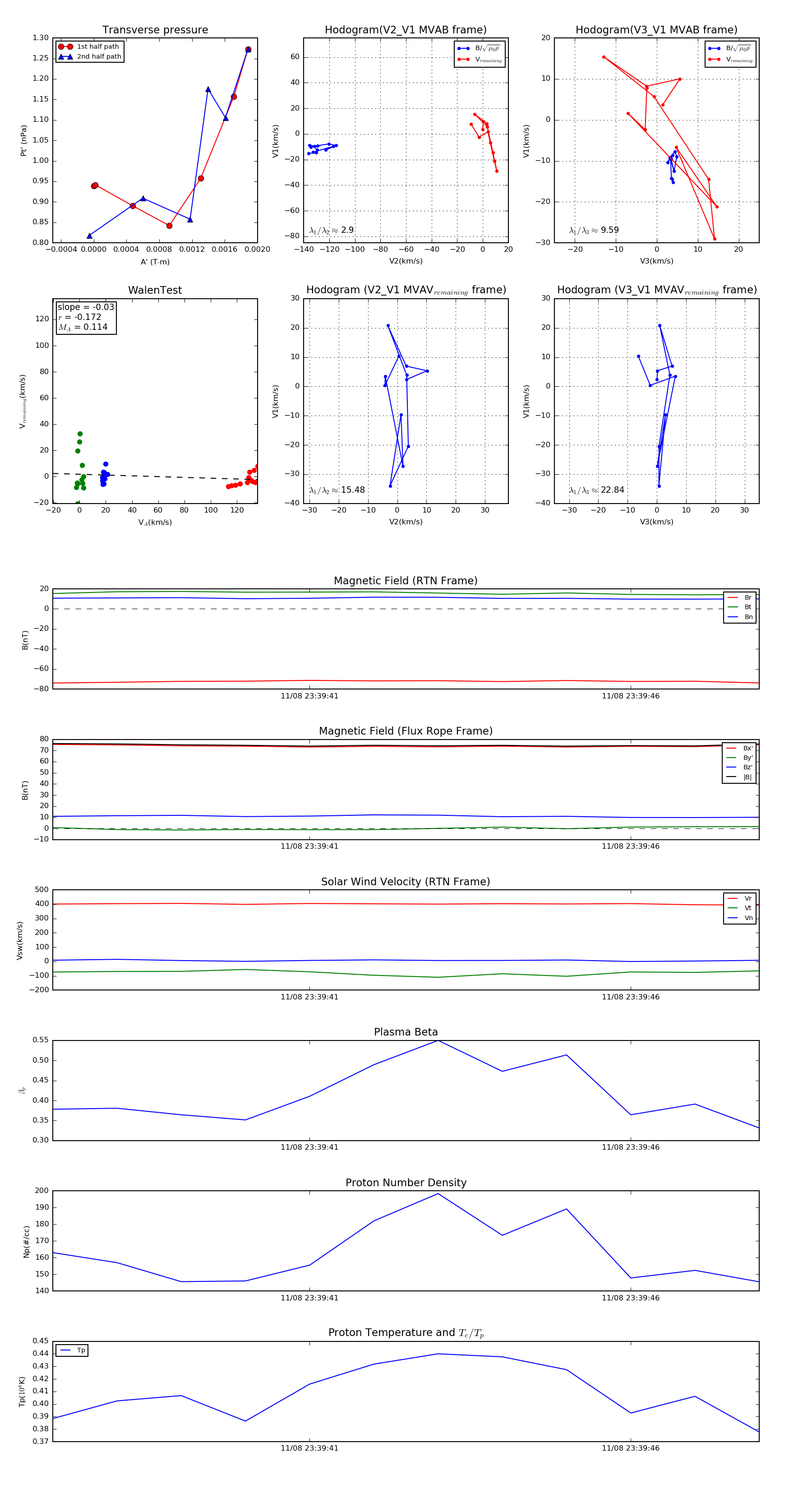Click the Pt' (nPa) y-axis label
Image resolution: width=812 pixels, height=1489 pixels.
click(x=24, y=140)
